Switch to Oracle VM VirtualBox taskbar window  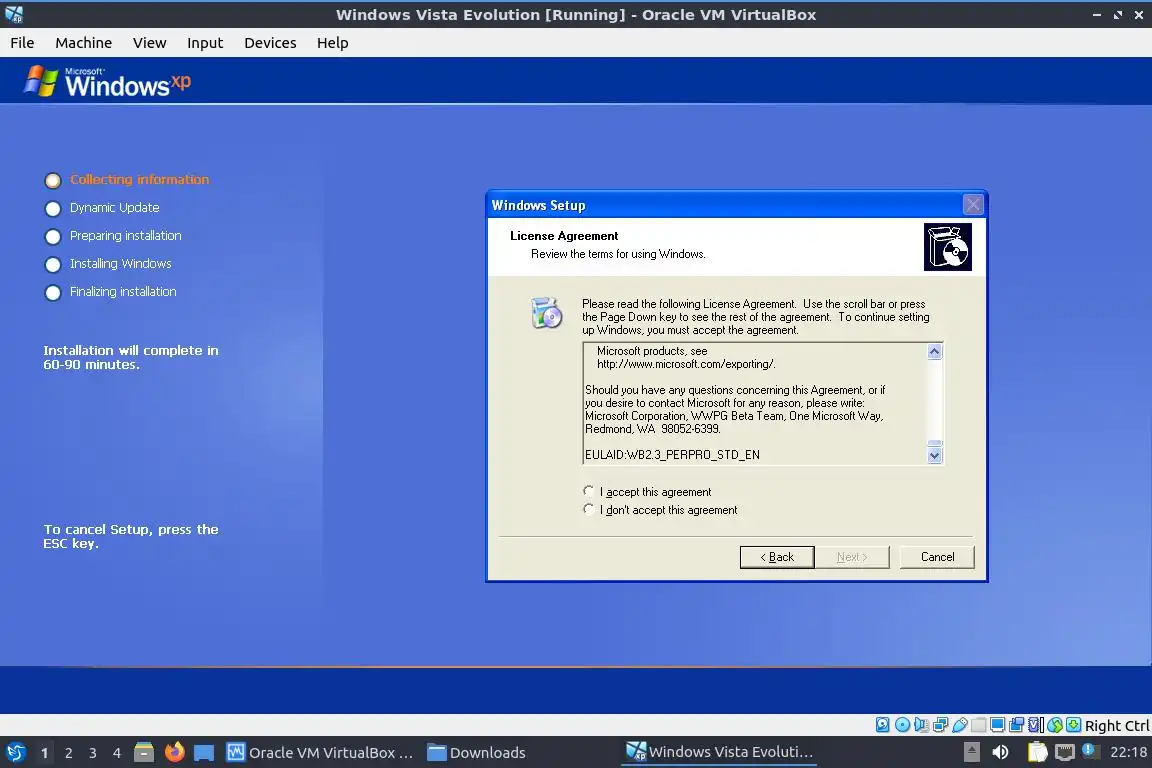[320, 753]
